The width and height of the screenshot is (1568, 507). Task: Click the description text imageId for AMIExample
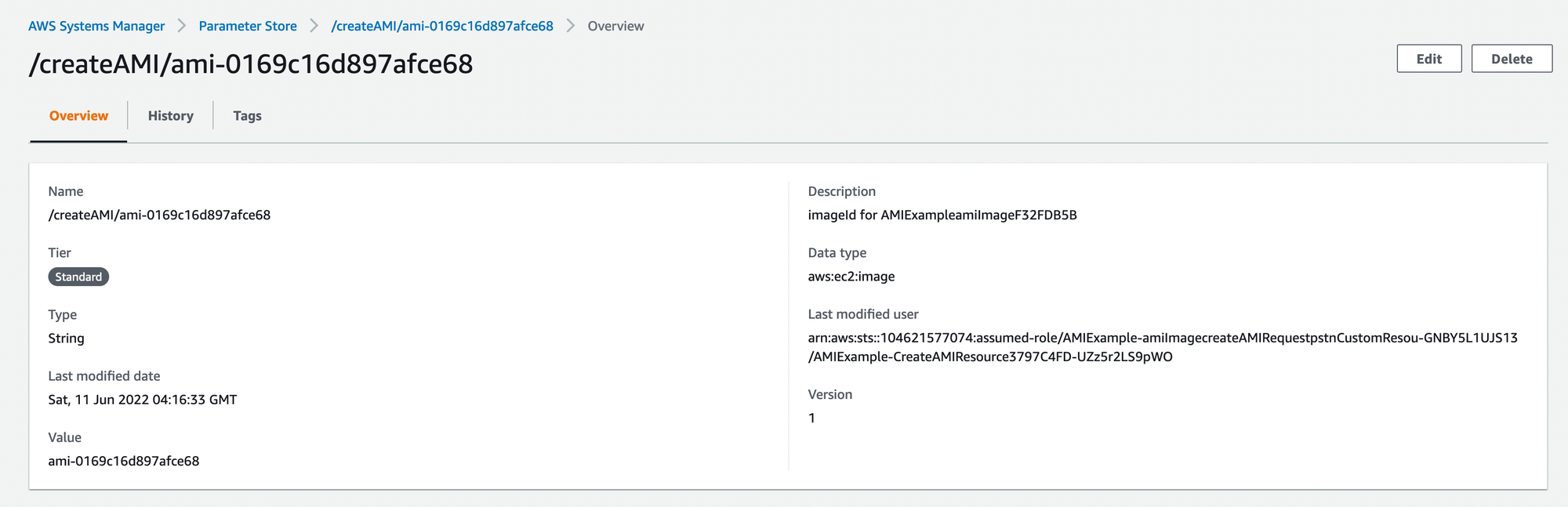click(942, 215)
